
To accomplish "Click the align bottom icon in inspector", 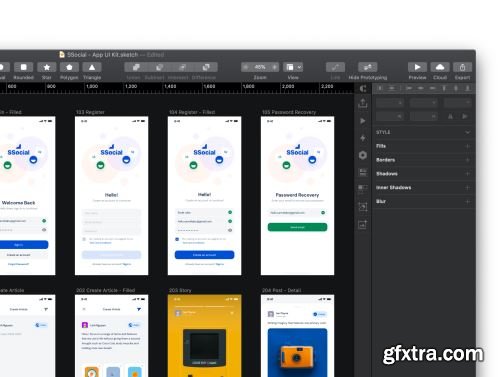I will coord(468,88).
